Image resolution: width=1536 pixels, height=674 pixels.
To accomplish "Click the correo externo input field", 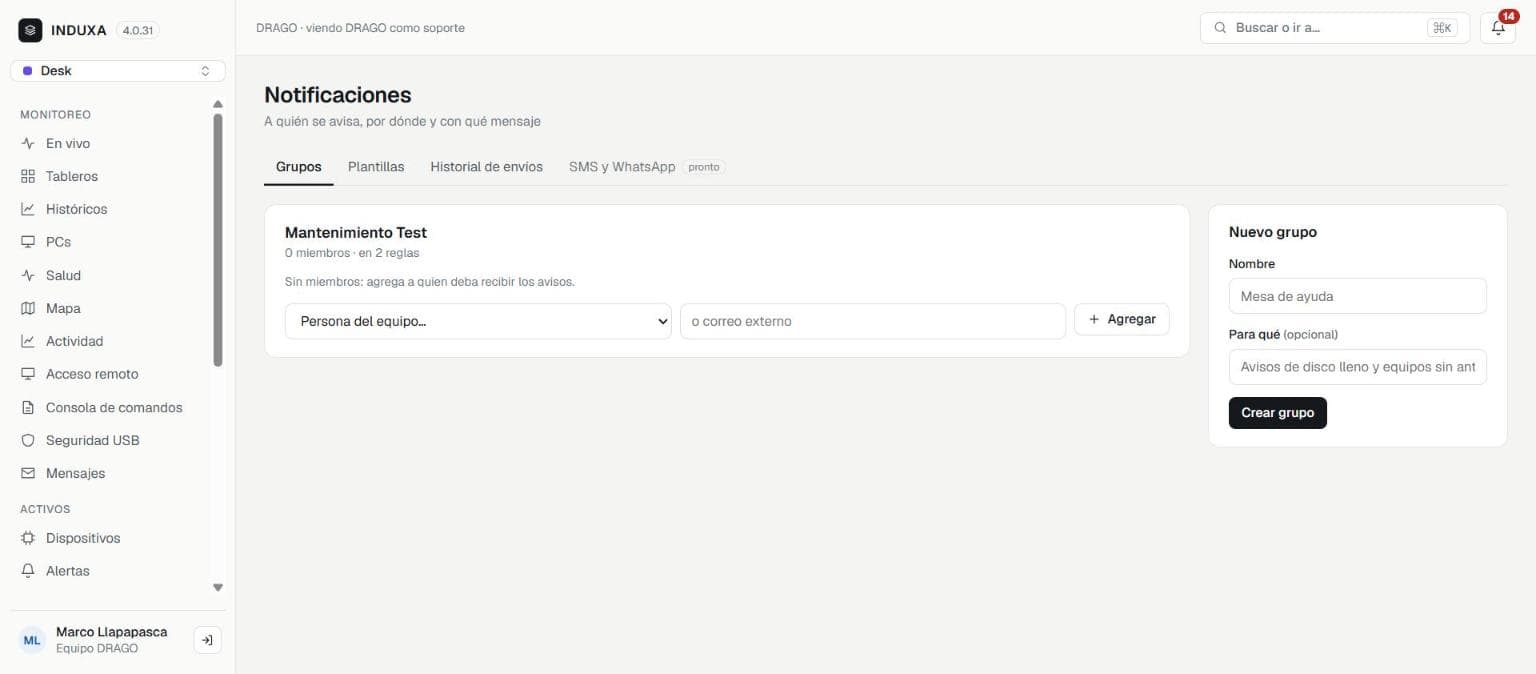I will click(873, 321).
